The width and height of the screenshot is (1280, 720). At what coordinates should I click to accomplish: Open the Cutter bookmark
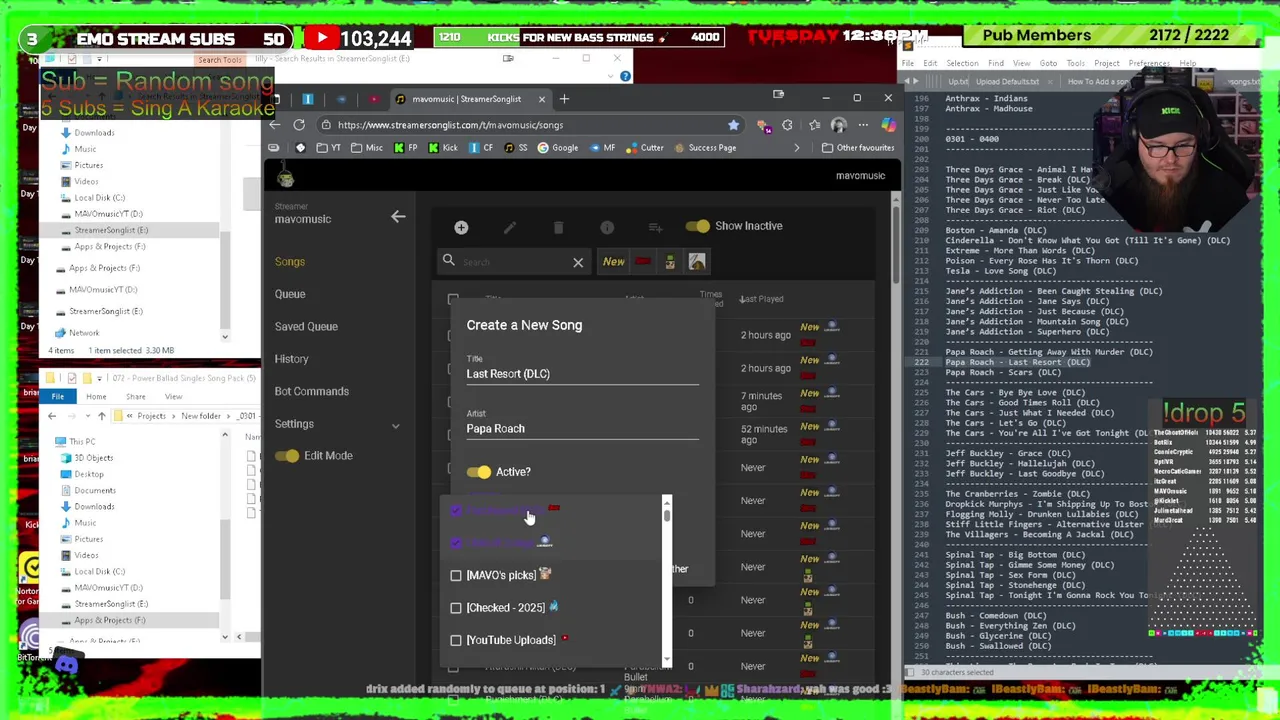645,148
